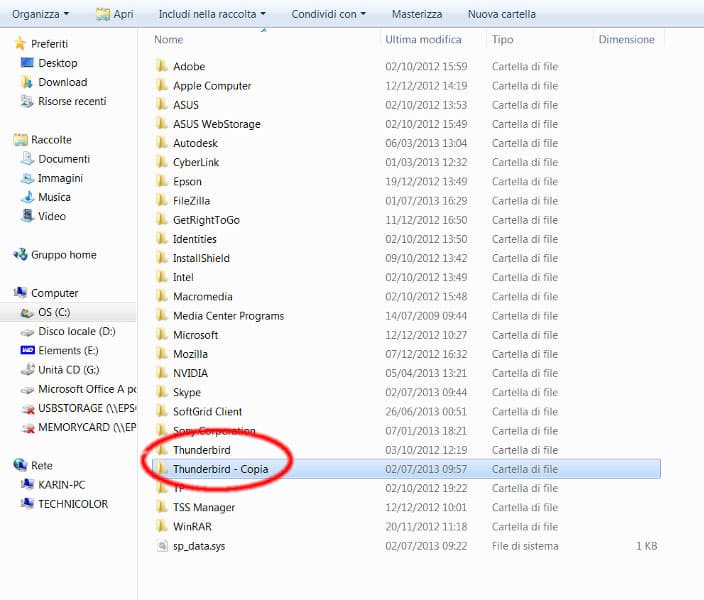Select the Computer icon in sidebar
This screenshot has height=600, width=704.
coord(20,293)
